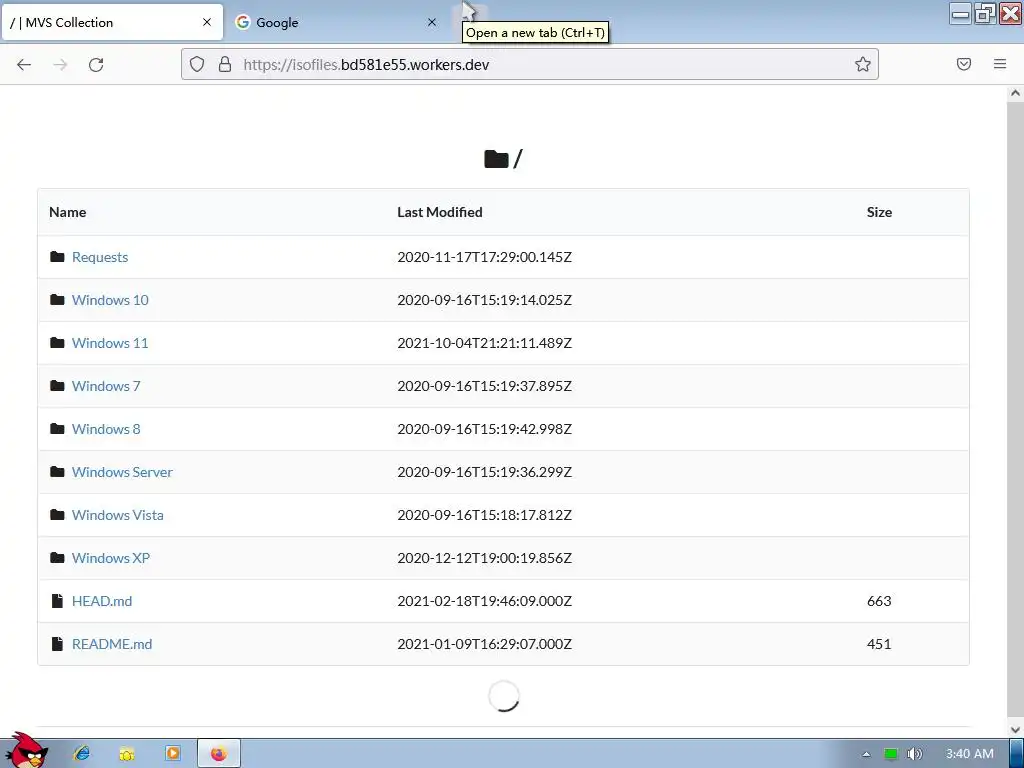Click the Angry Birds start button
Viewport: 1024px width, 768px height.
(26, 752)
